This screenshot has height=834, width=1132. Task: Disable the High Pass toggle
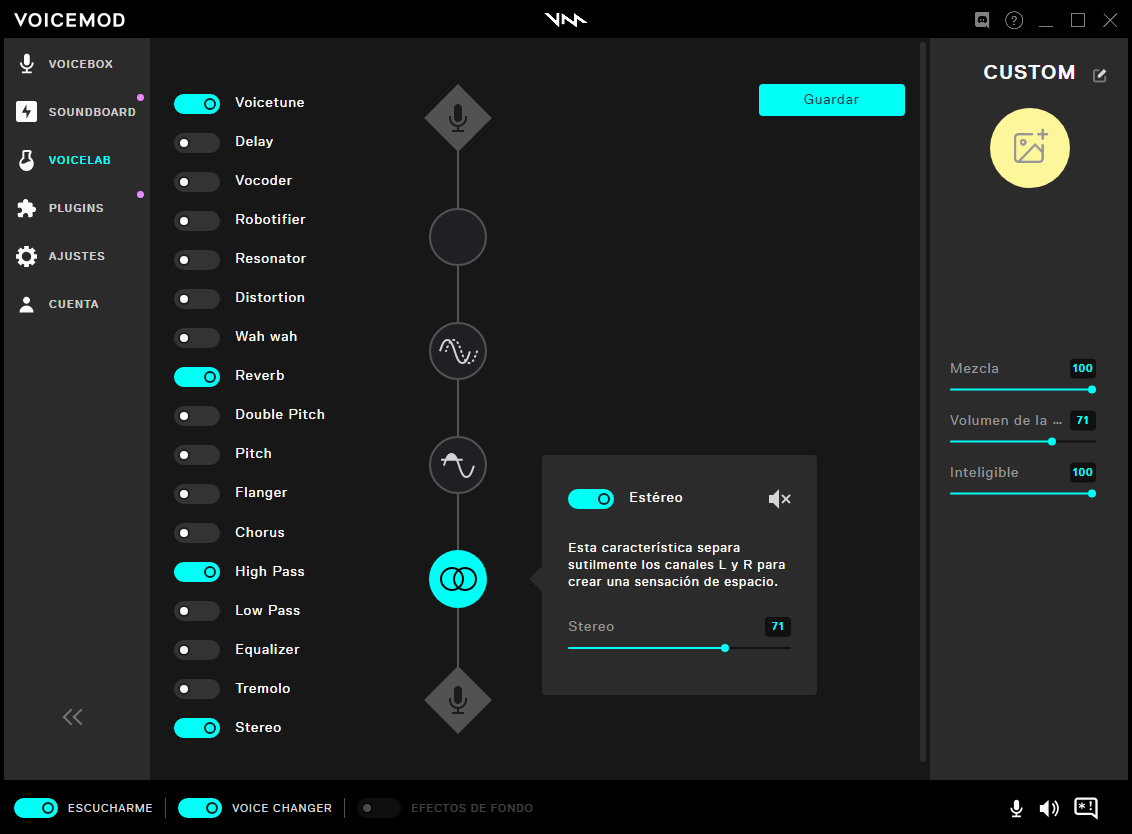click(x=197, y=572)
